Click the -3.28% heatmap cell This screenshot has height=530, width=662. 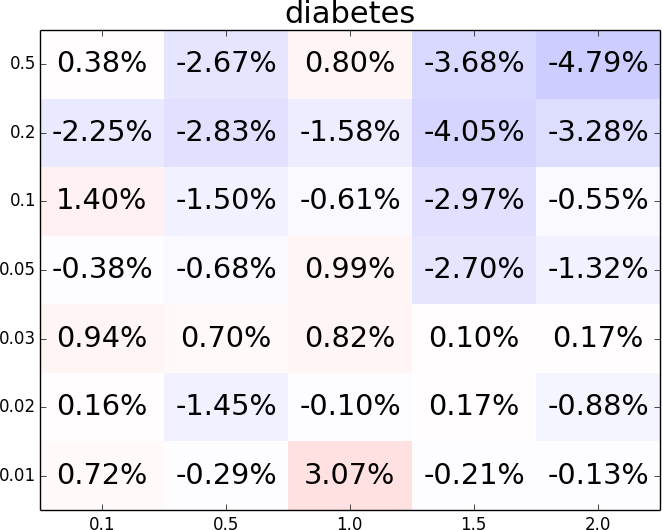598,132
